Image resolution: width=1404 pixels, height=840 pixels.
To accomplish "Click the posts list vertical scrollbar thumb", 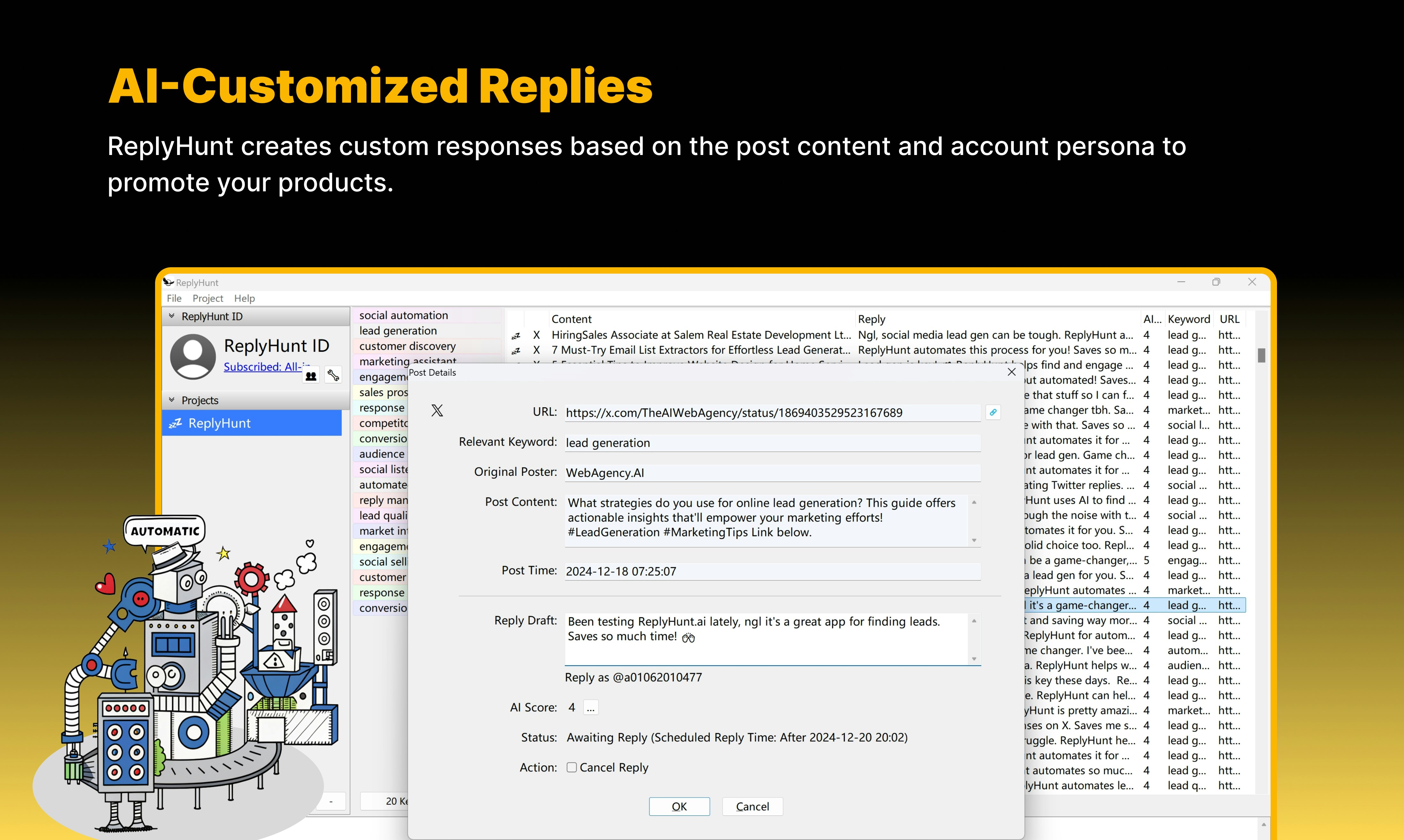I will pos(1261,356).
